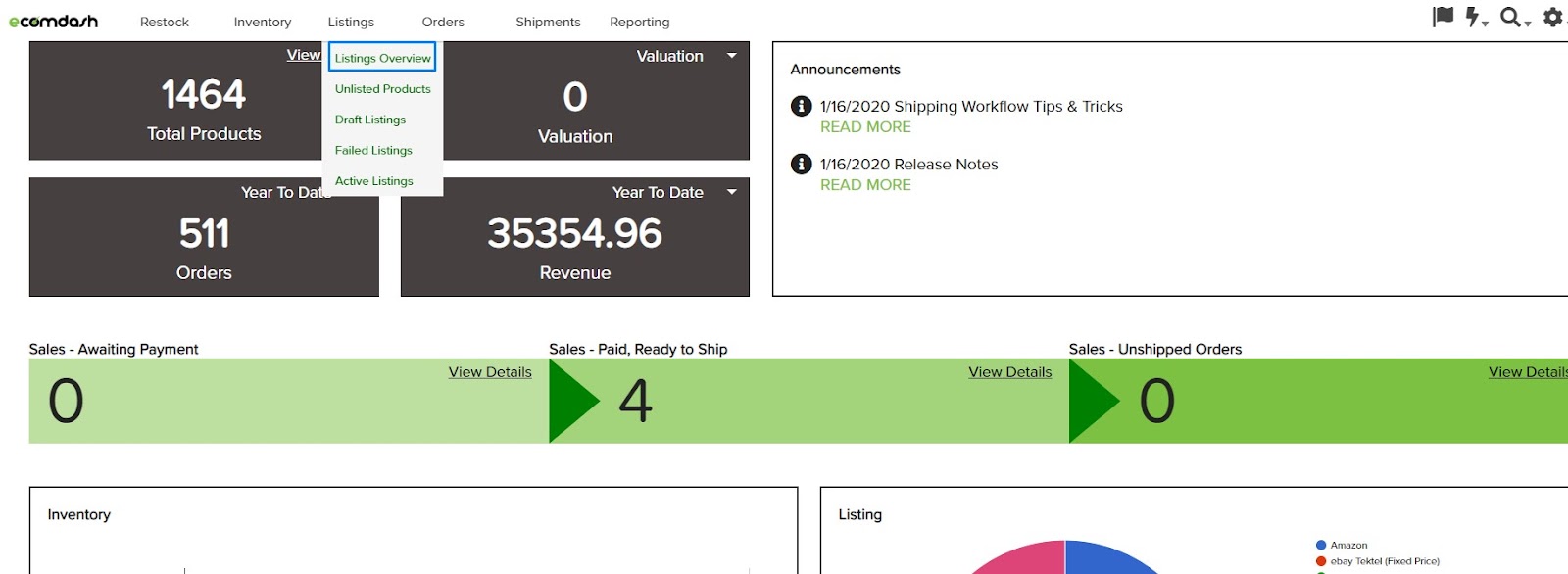Read more about Shipping Workflow Tips
The image size is (1568, 574).
pos(865,127)
